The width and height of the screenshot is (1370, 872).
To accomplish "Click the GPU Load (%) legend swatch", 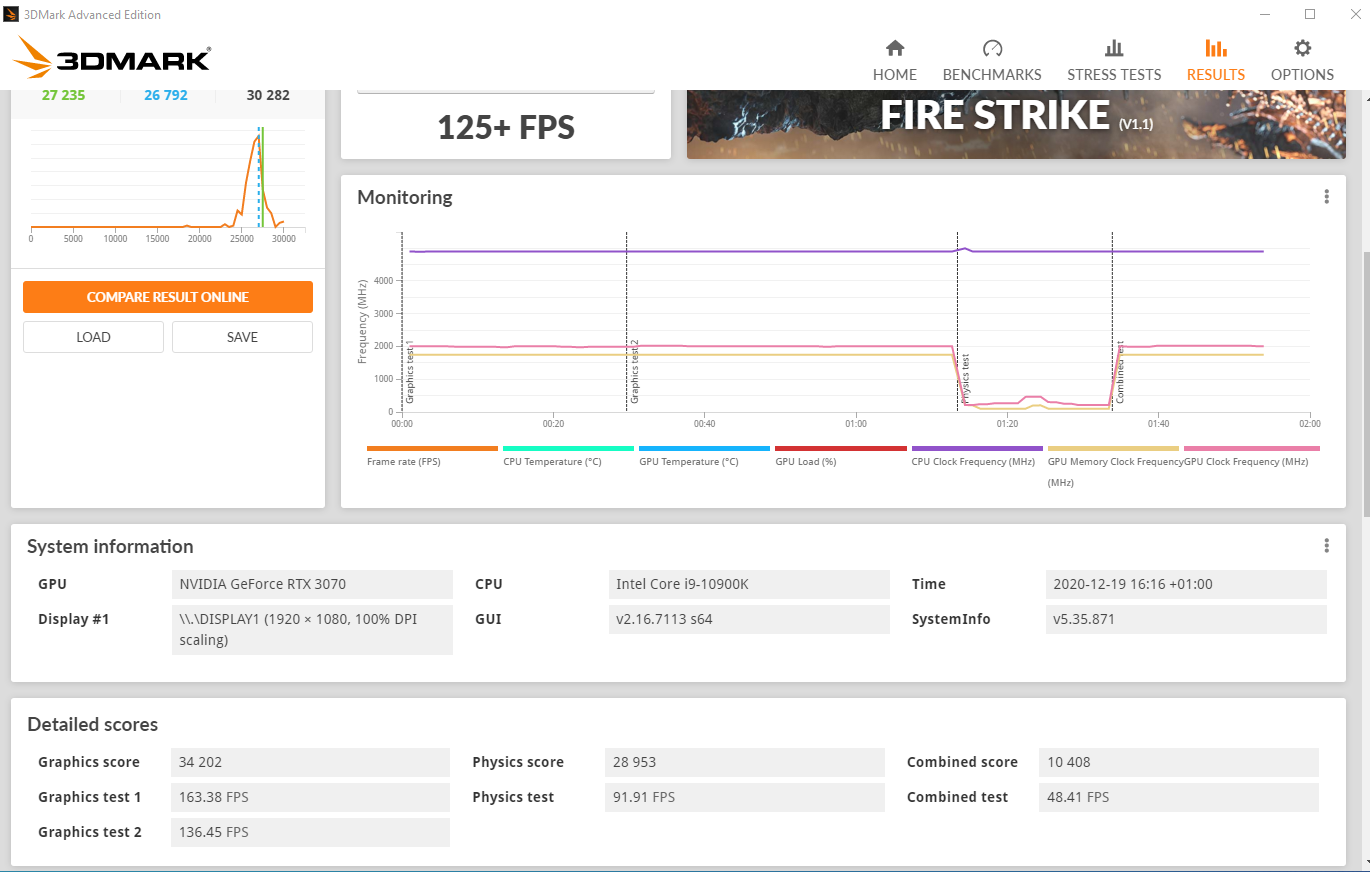I will click(x=840, y=449).
